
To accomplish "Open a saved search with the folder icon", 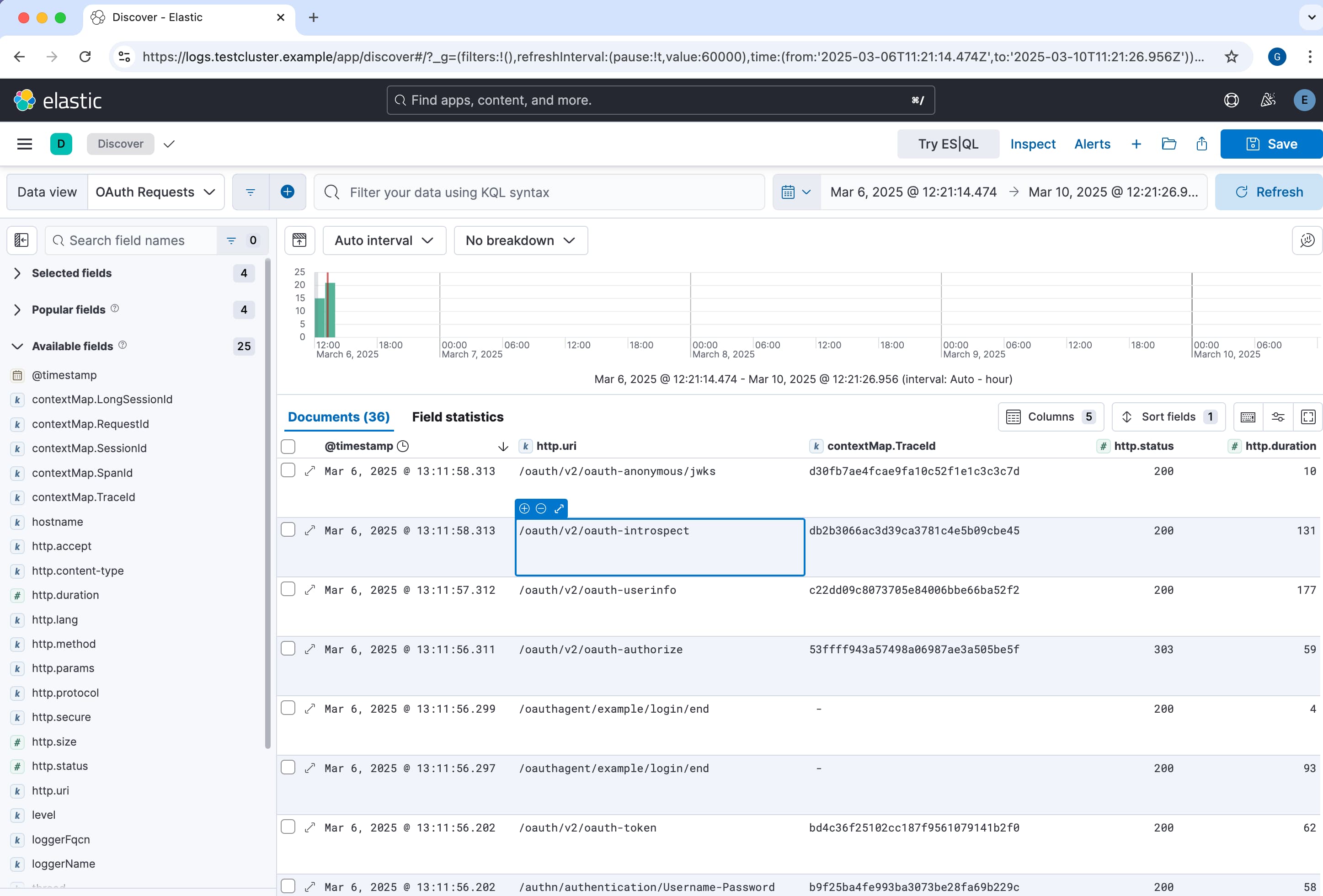I will (x=1169, y=144).
